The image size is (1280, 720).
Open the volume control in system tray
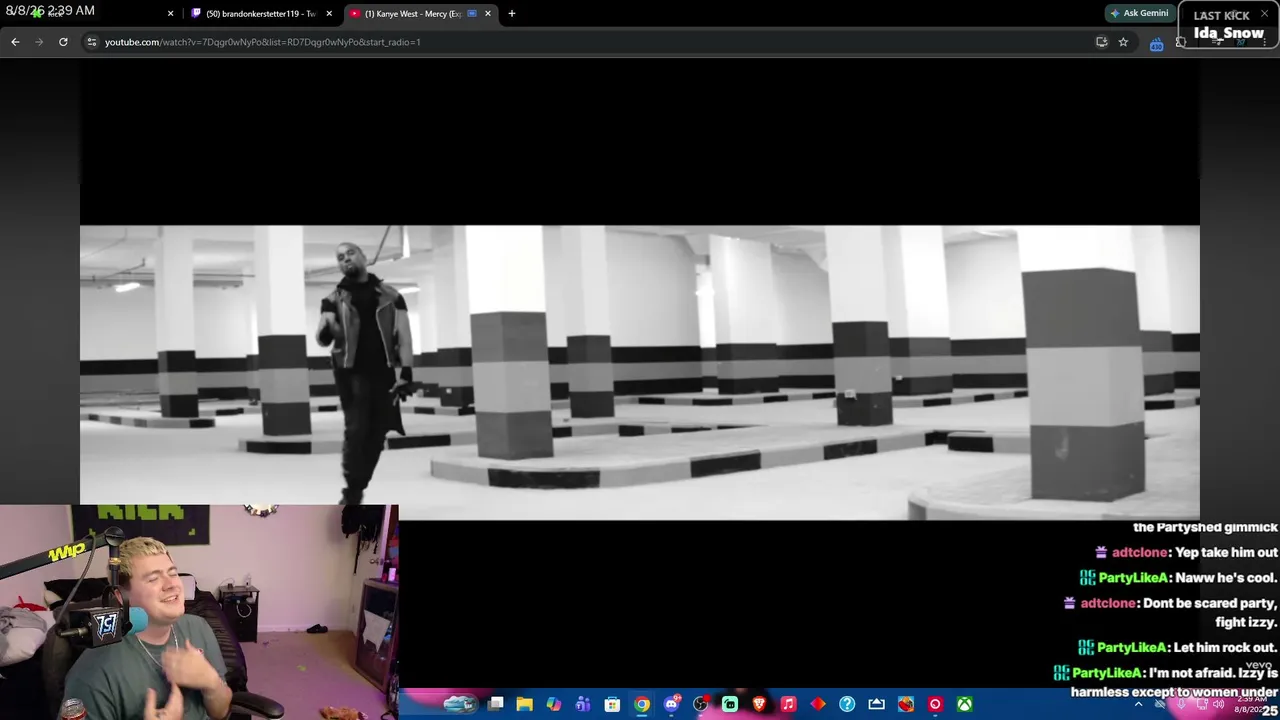tap(1218, 704)
